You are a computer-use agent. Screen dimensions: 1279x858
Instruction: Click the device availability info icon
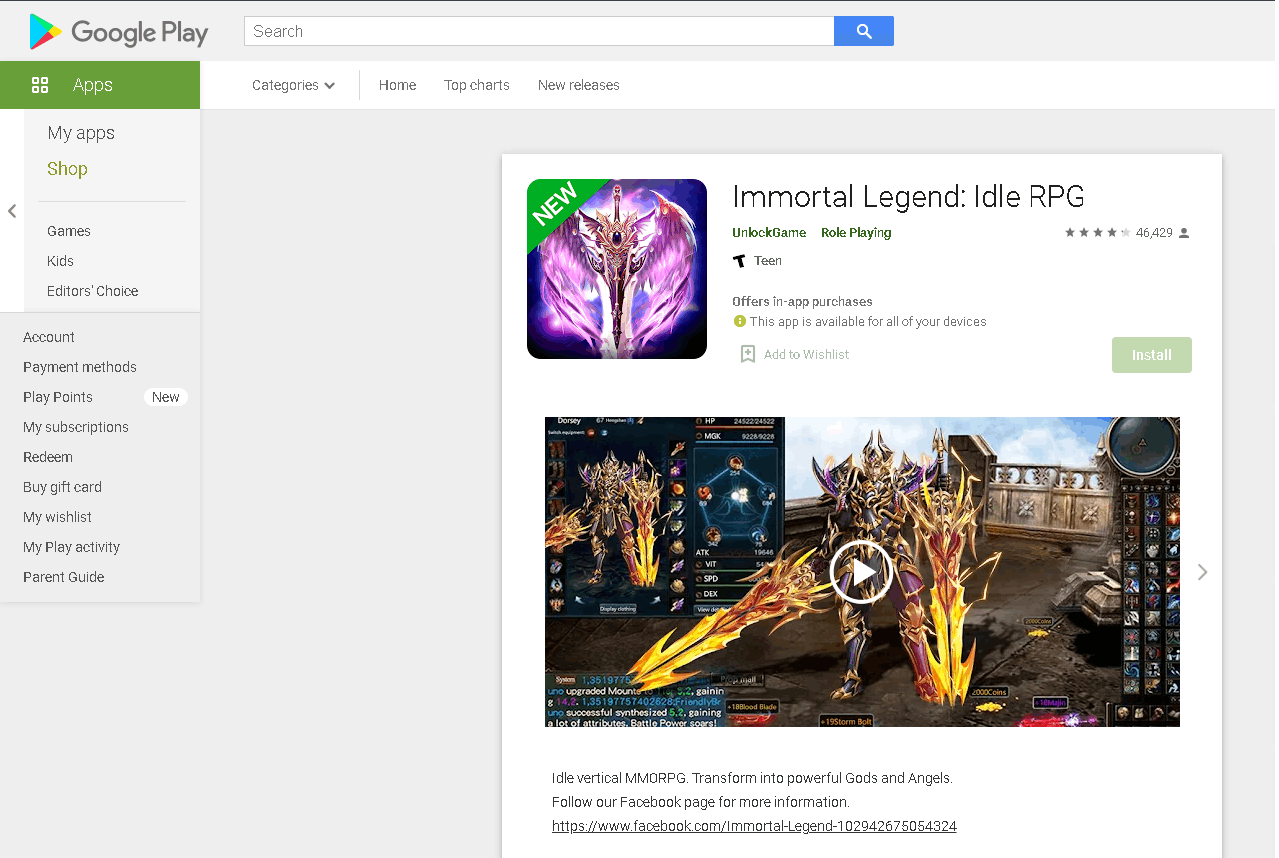point(740,321)
